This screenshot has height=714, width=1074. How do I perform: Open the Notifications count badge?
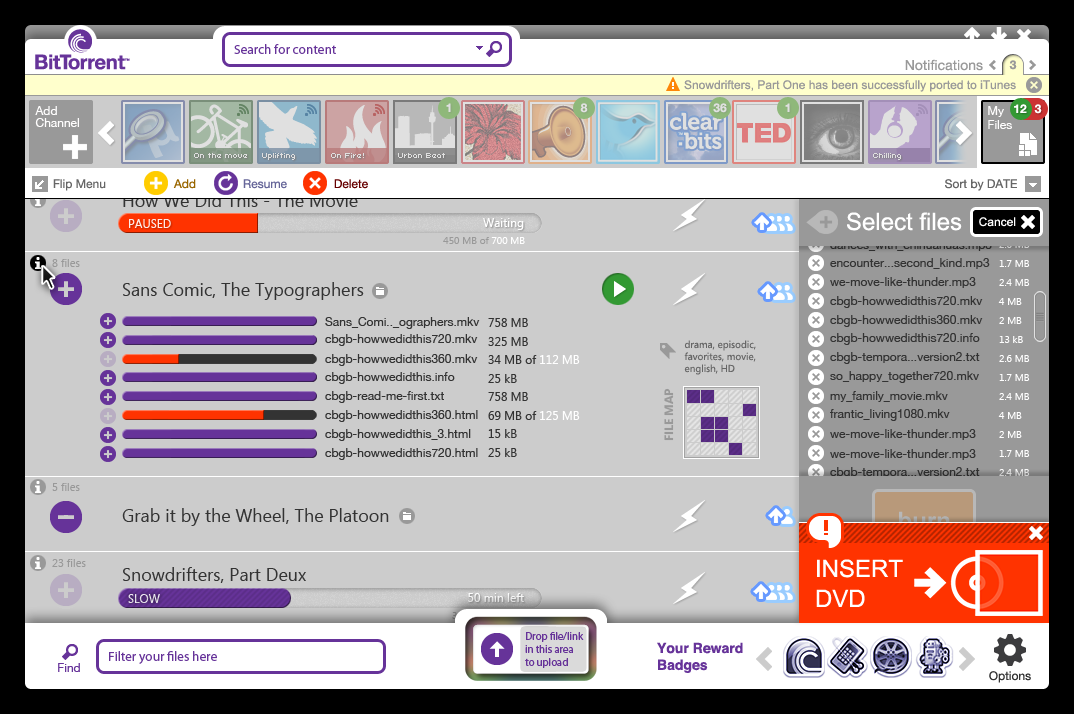1012,64
